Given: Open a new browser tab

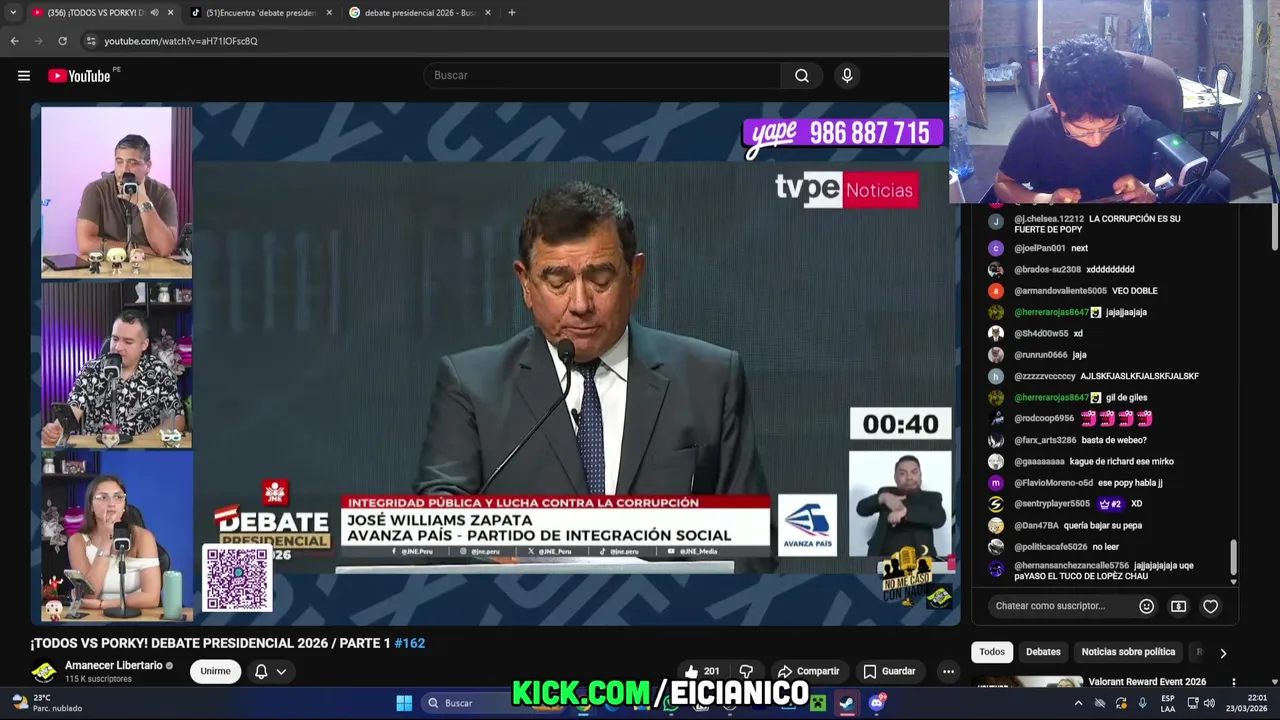Looking at the screenshot, I should (x=511, y=13).
